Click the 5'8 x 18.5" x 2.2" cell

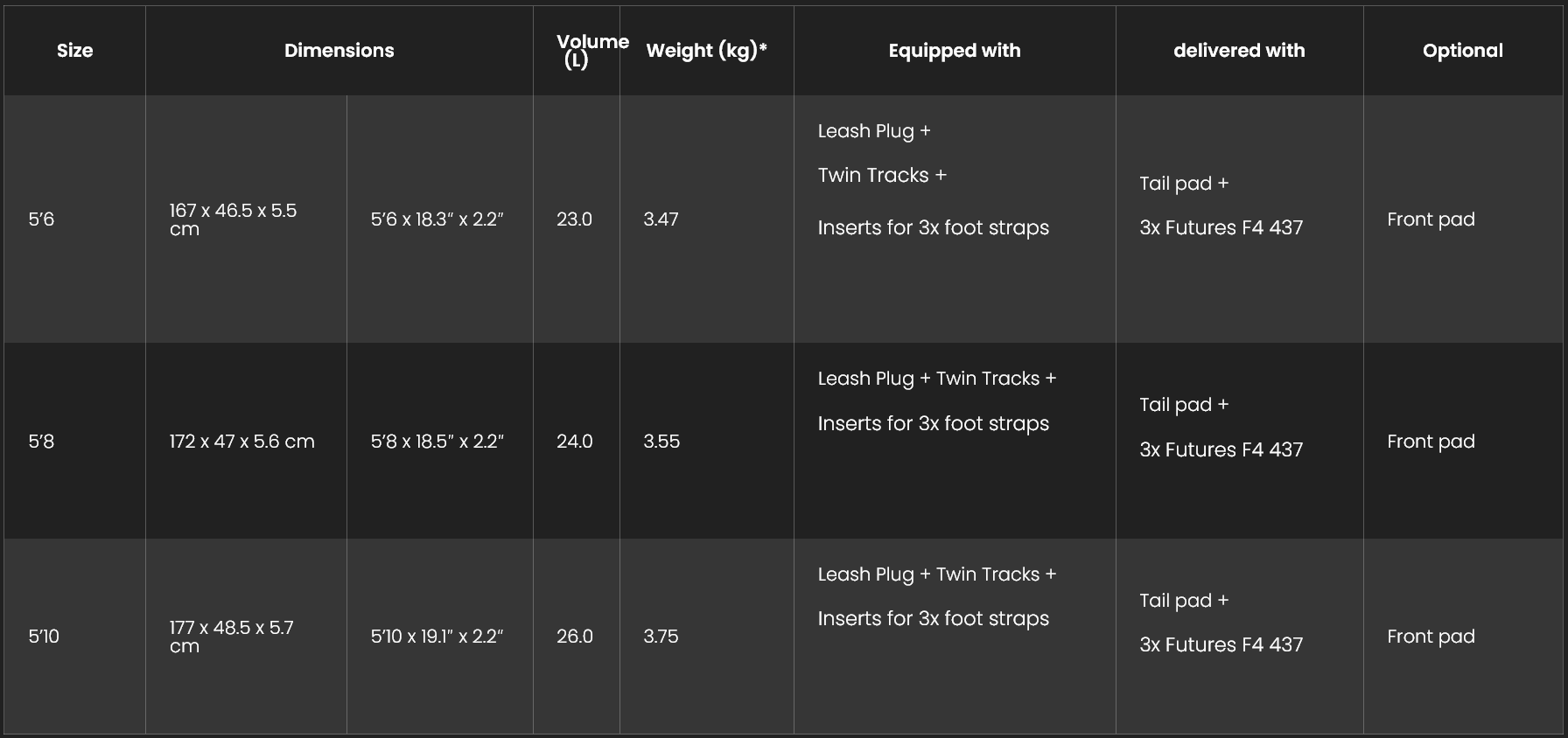pos(437,442)
